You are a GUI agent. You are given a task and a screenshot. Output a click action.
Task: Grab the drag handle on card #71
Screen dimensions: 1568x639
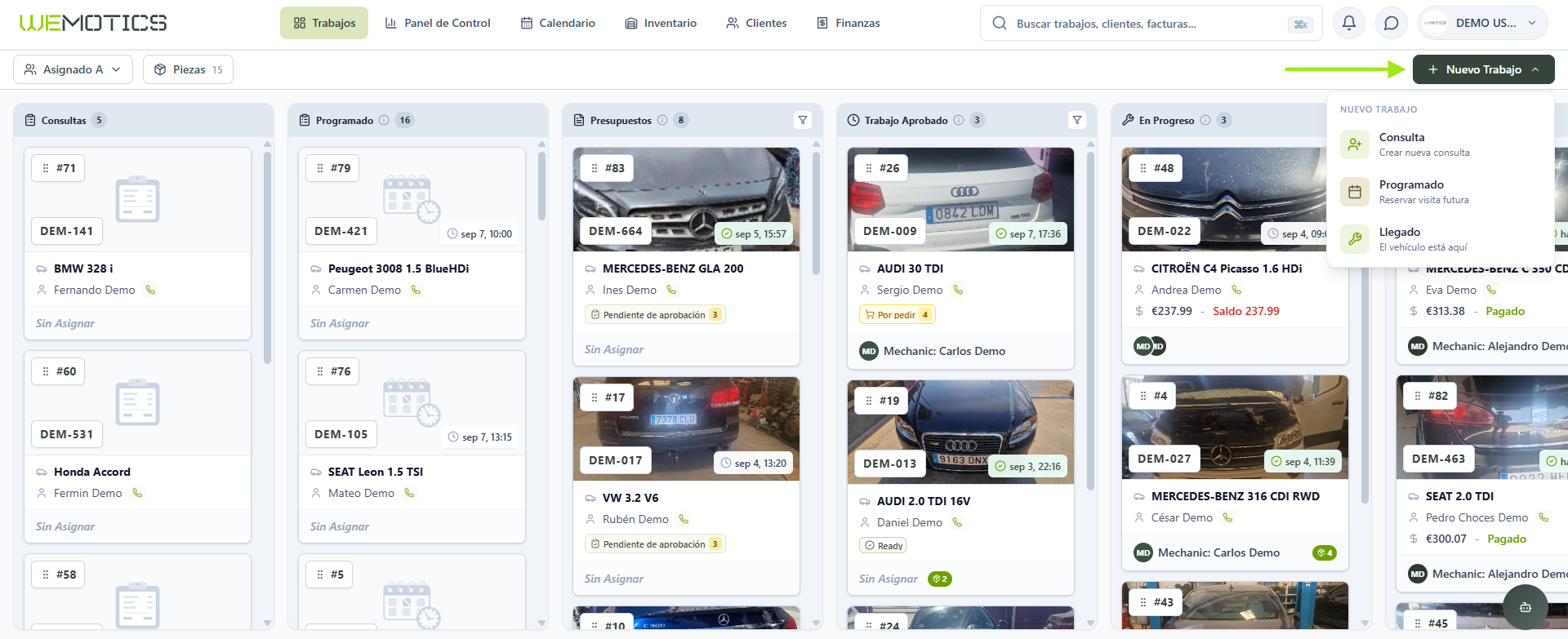[x=46, y=168]
